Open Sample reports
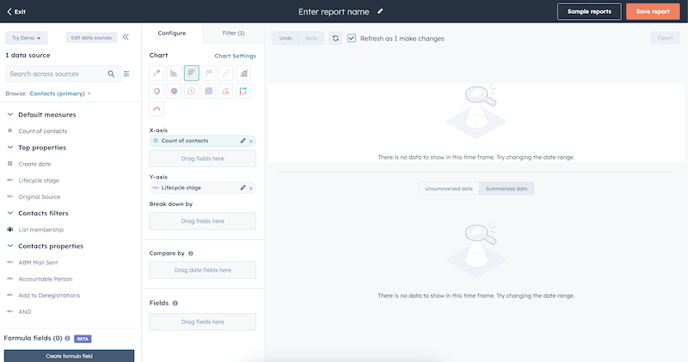Viewport: 688px width, 362px height. [589, 11]
